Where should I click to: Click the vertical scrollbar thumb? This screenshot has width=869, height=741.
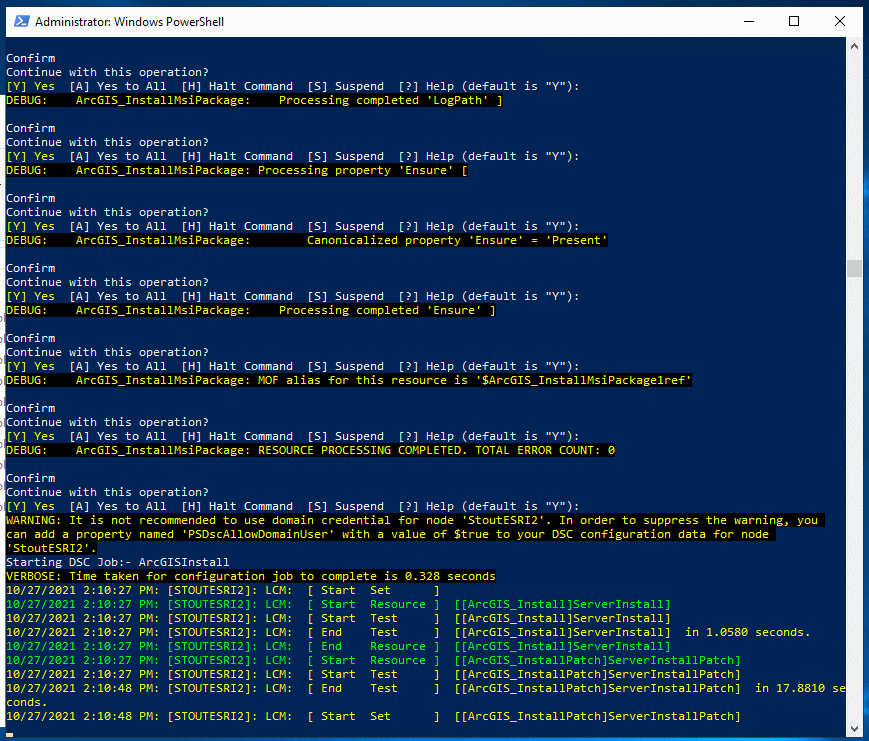click(x=853, y=268)
